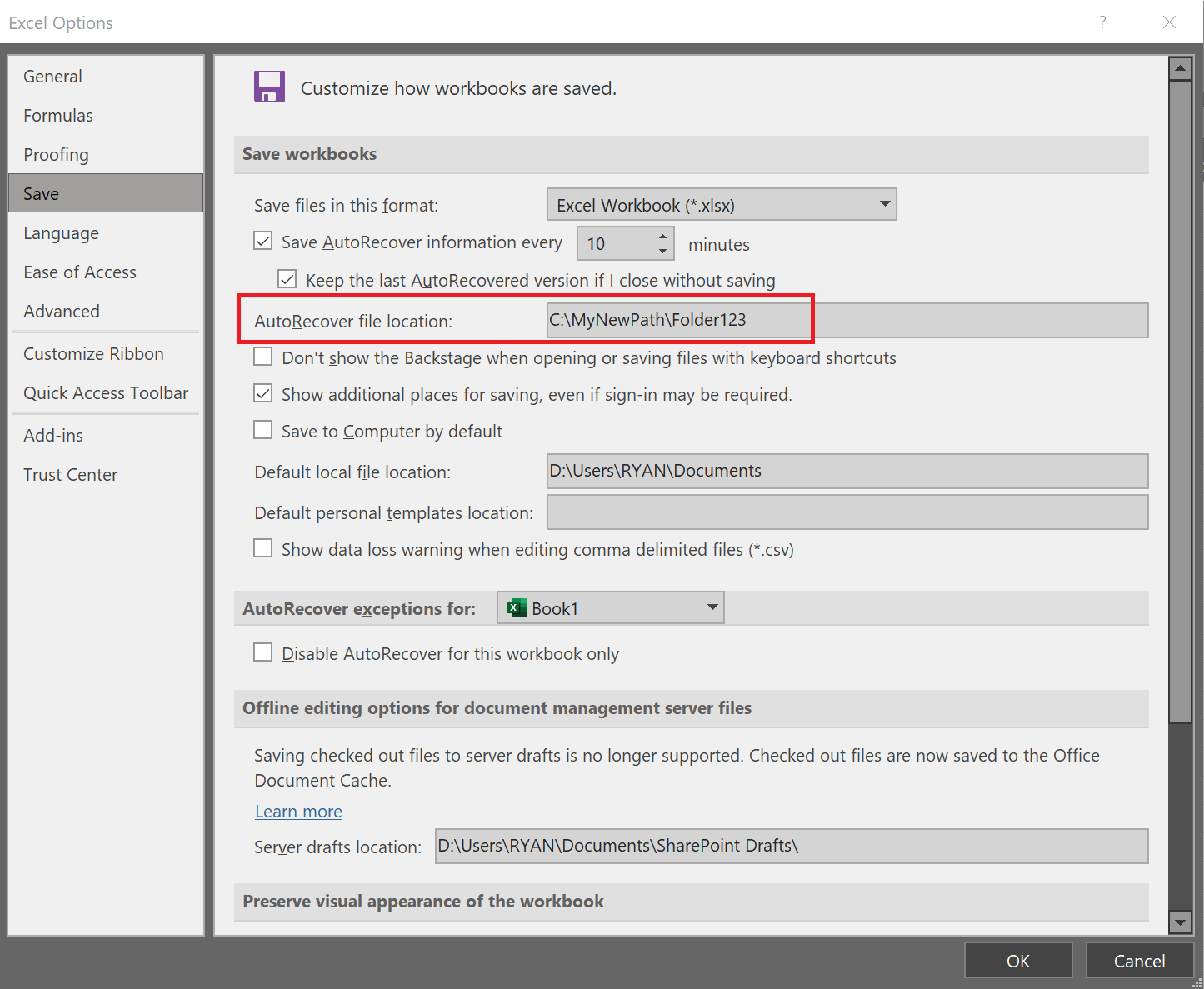
Task: Click the purple floppy disk save icon
Action: (269, 87)
